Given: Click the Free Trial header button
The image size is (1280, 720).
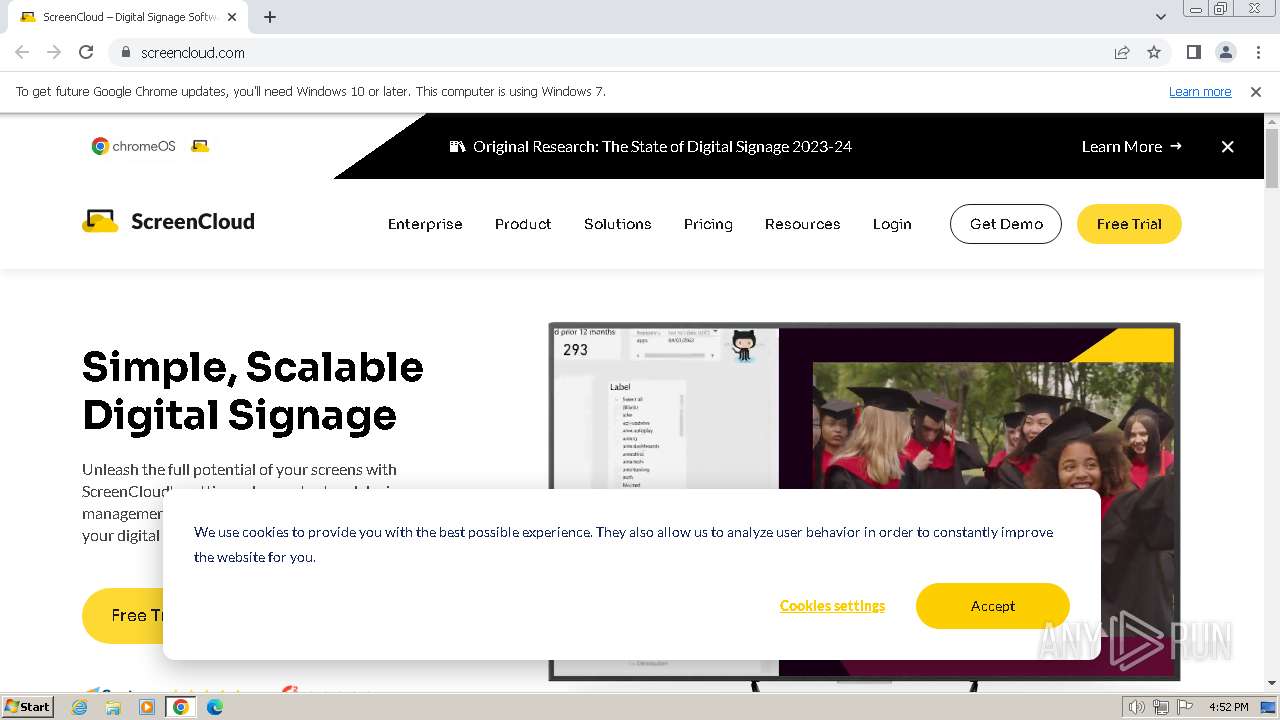Looking at the screenshot, I should (x=1129, y=224).
